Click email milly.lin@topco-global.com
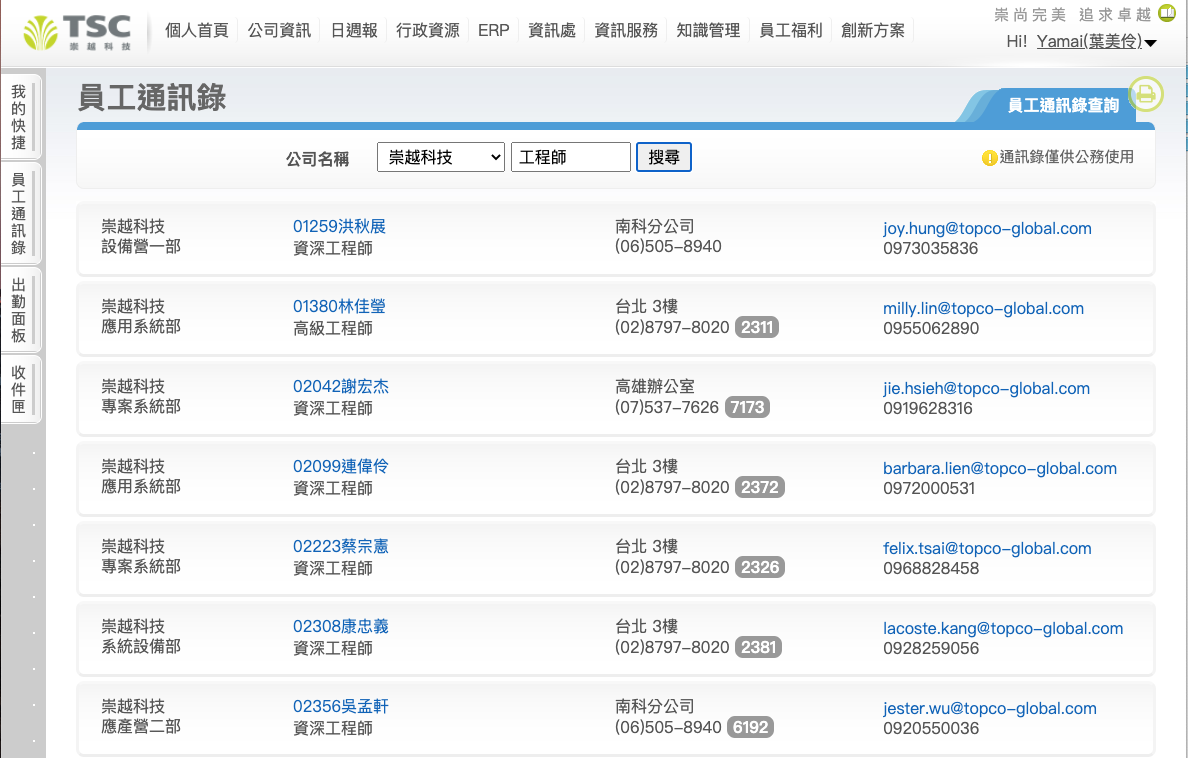Image resolution: width=1188 pixels, height=758 pixels. [982, 308]
